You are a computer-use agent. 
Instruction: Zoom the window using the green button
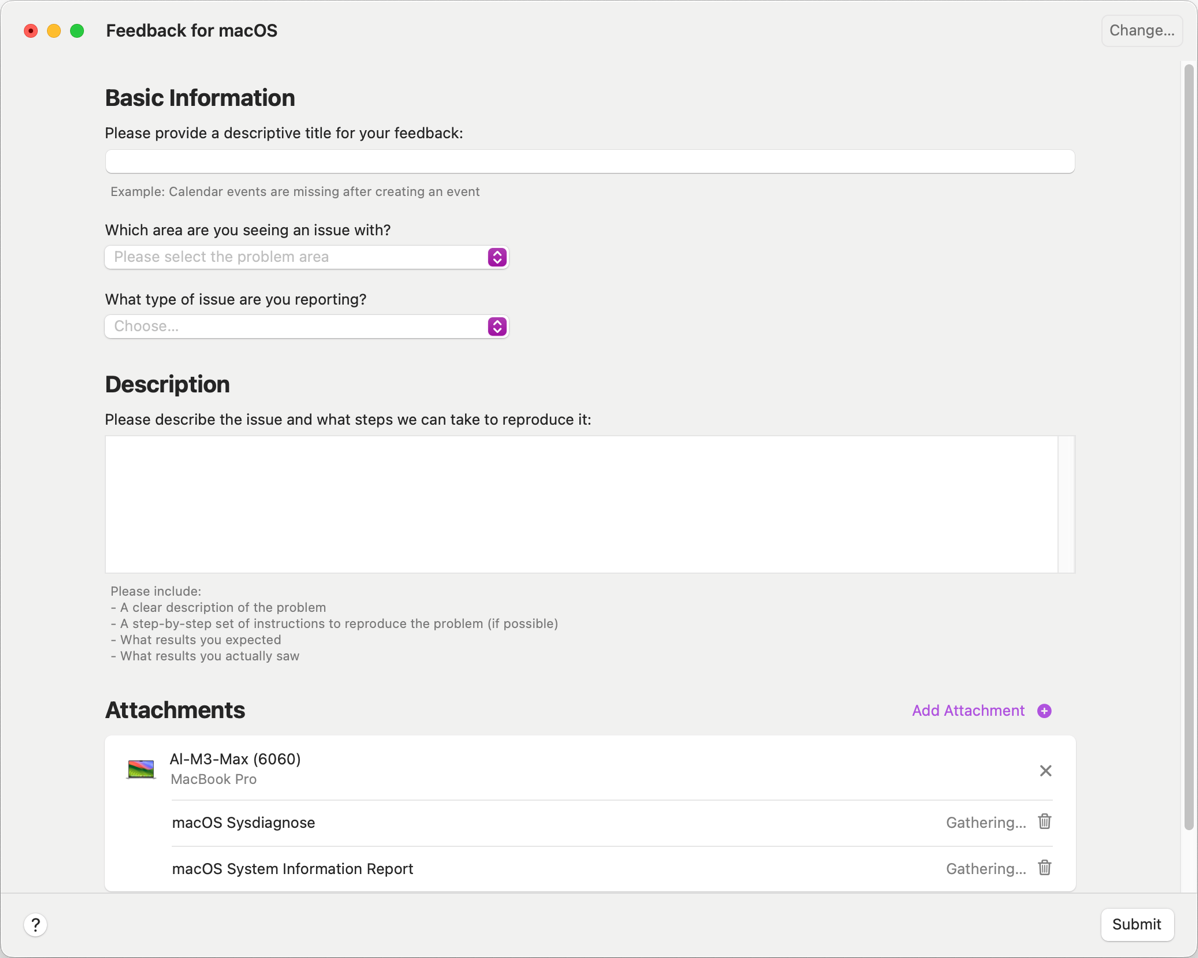click(77, 31)
